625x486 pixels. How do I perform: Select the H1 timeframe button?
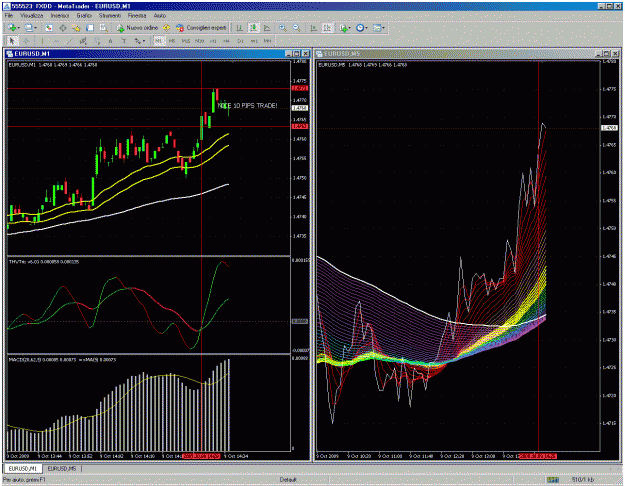[x=213, y=41]
